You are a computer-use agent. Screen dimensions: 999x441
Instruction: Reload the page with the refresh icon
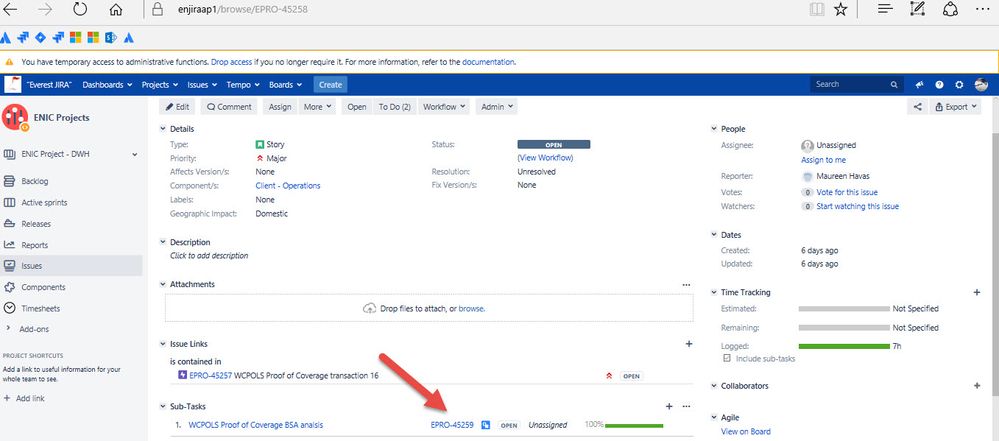(x=80, y=10)
